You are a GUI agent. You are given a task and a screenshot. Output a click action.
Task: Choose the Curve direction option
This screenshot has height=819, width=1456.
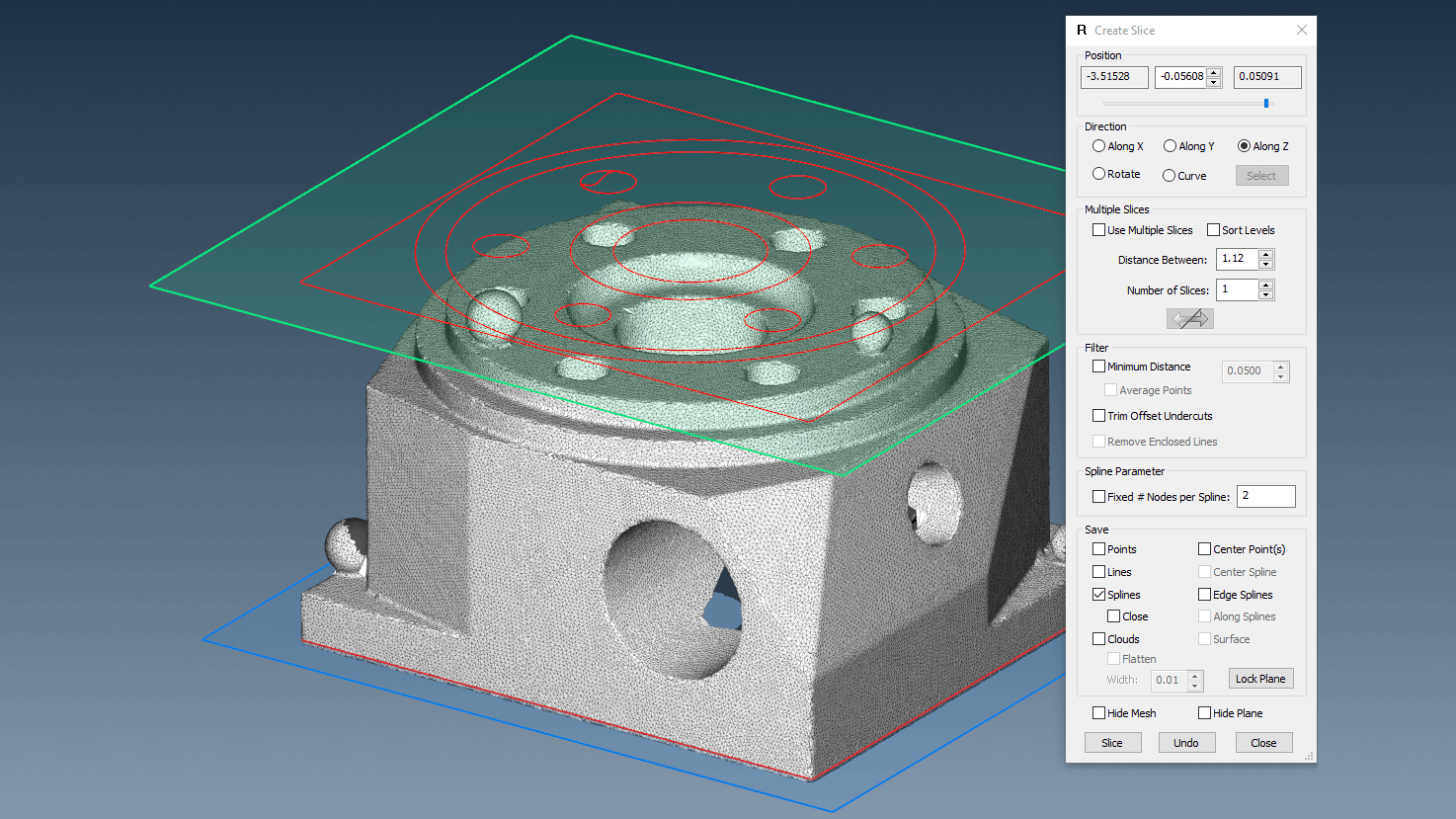tap(1169, 176)
